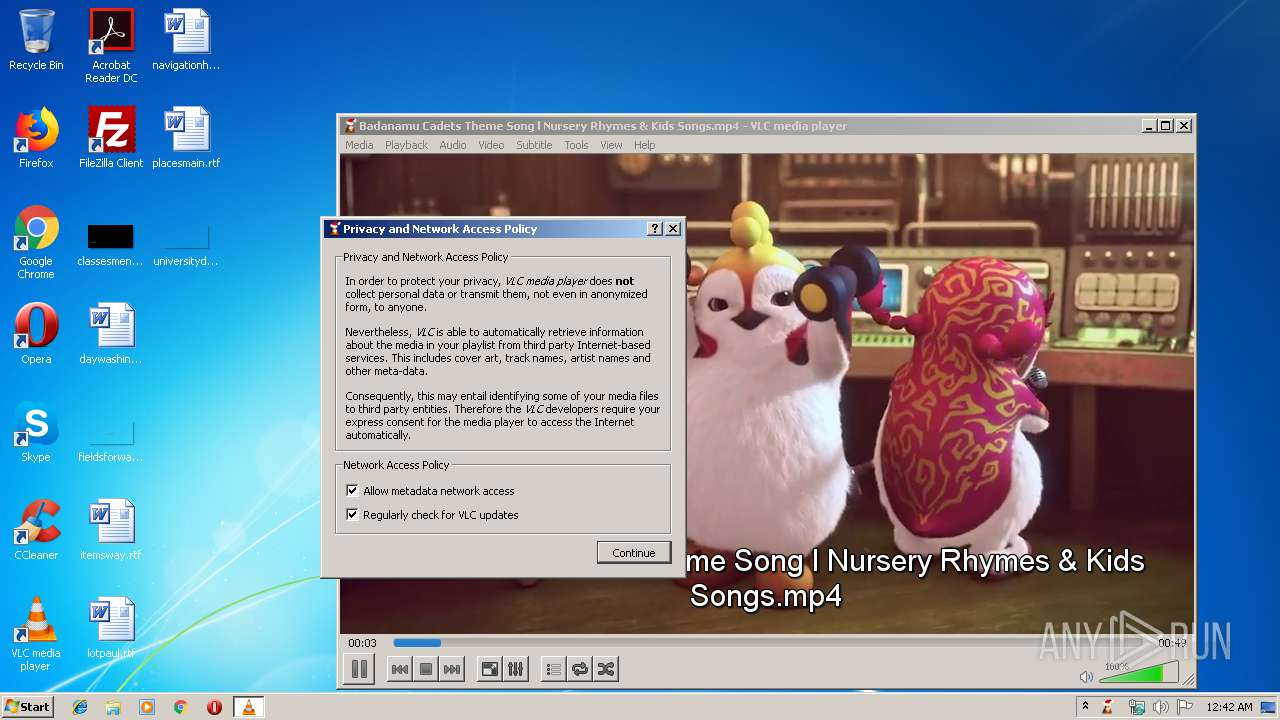Close the Privacy and Network Access Policy dialog
This screenshot has width=1280, height=720.
(673, 229)
